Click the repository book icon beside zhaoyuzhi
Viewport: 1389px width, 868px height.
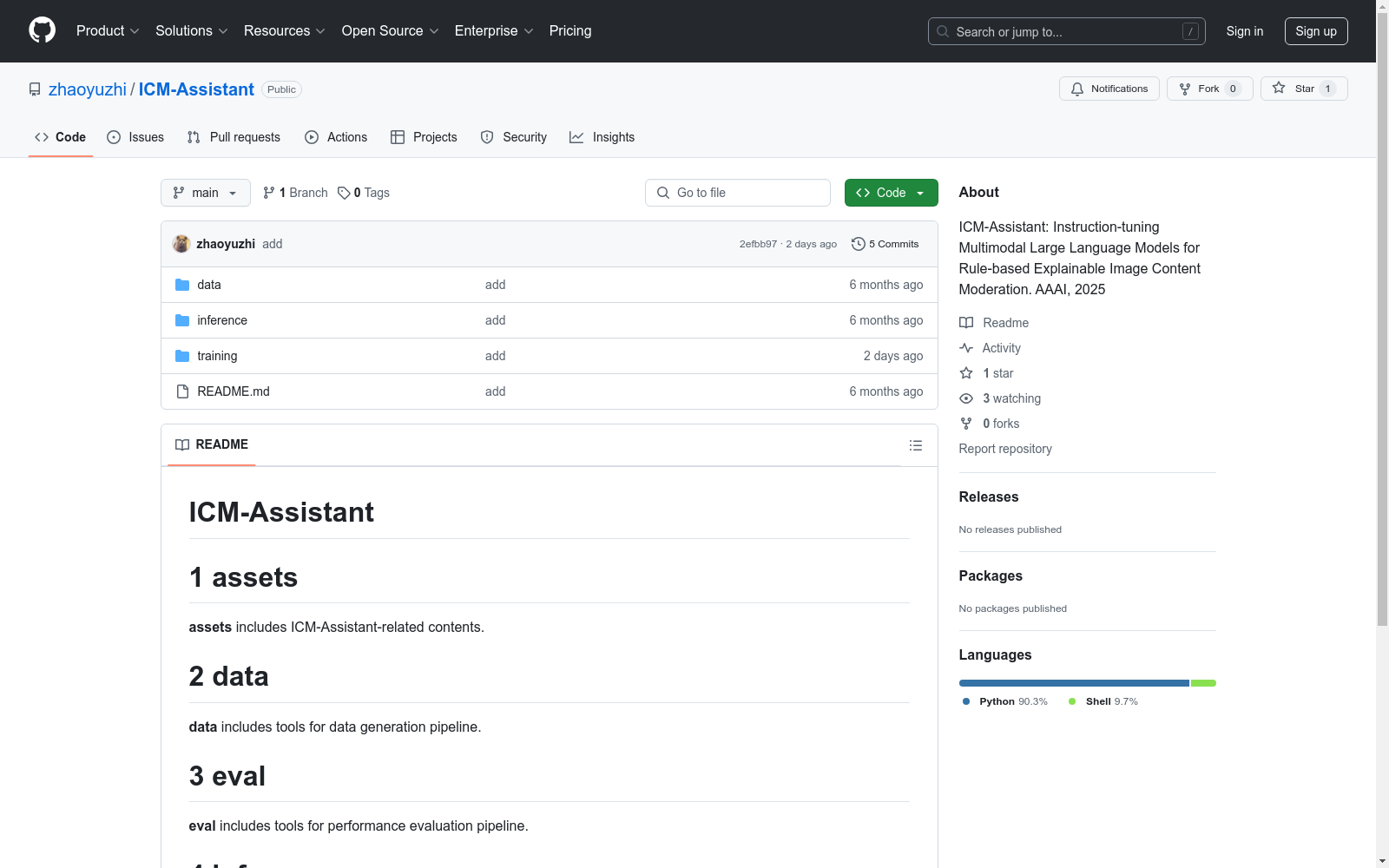[x=35, y=89]
